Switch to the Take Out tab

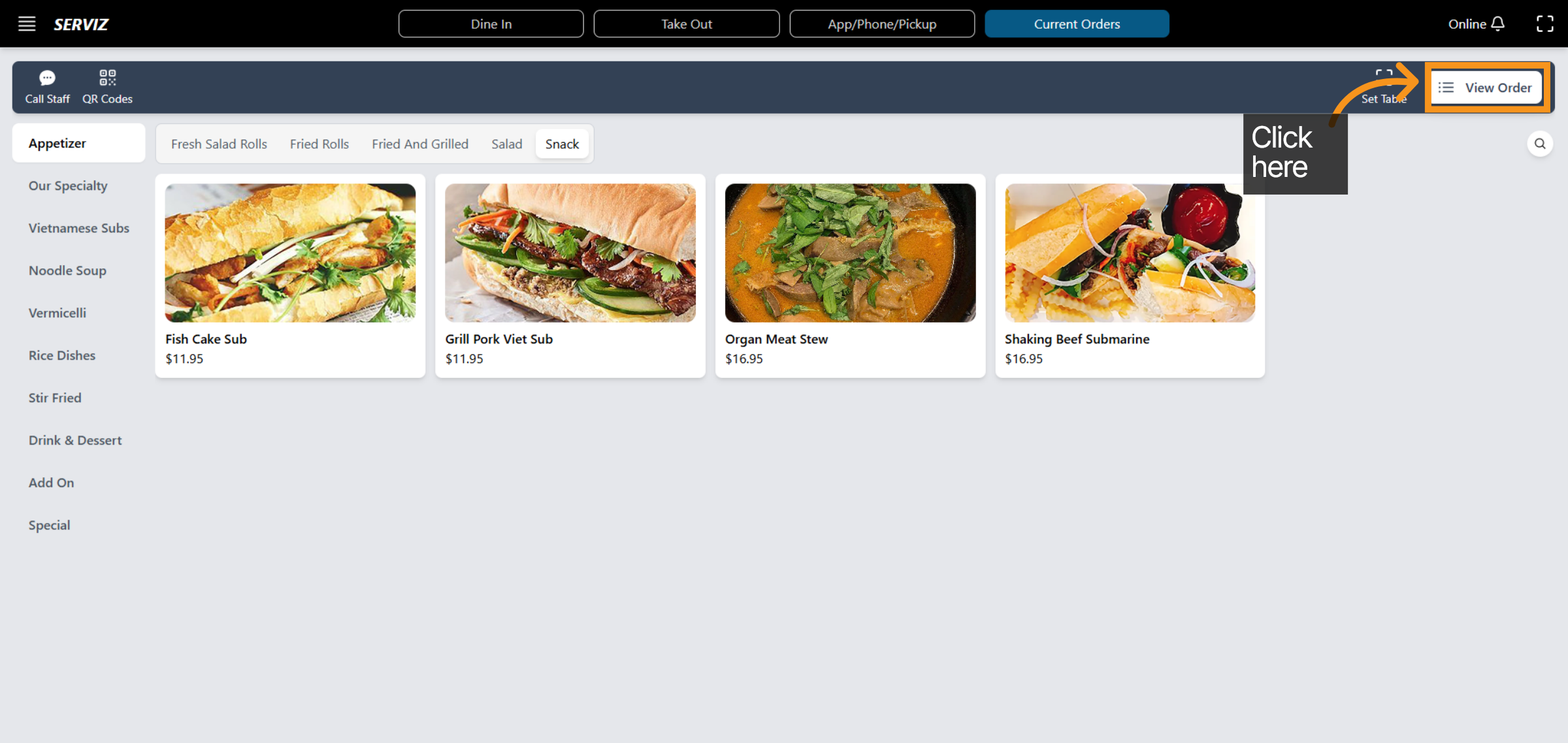[686, 24]
